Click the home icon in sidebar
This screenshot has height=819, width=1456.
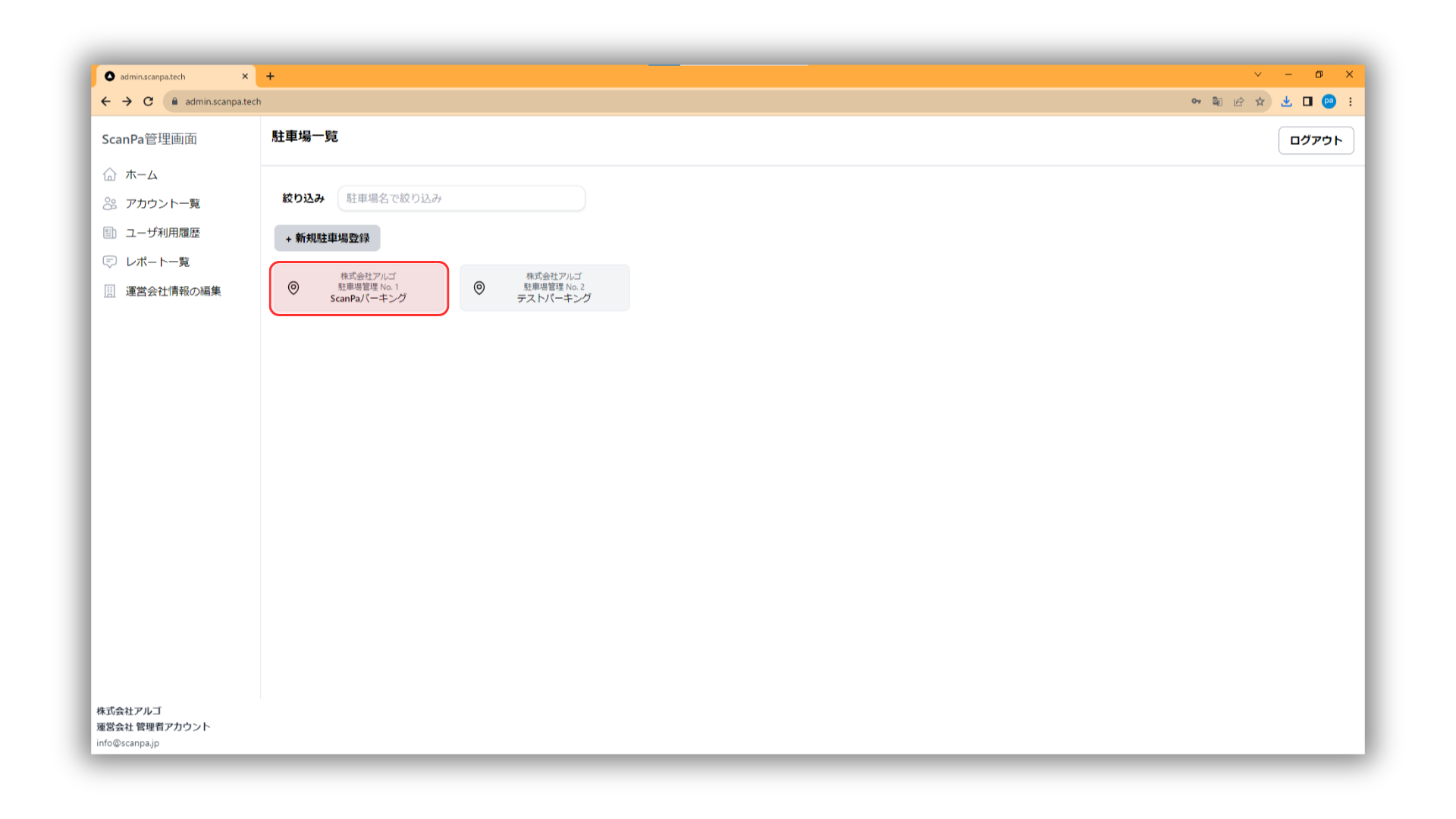coord(110,174)
